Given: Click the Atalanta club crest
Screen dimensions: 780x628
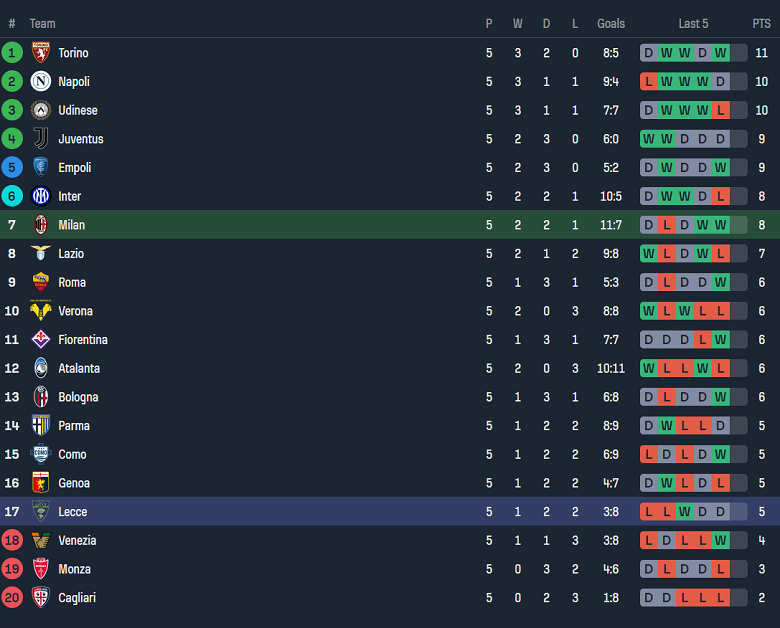Looking at the screenshot, I should pos(41,368).
